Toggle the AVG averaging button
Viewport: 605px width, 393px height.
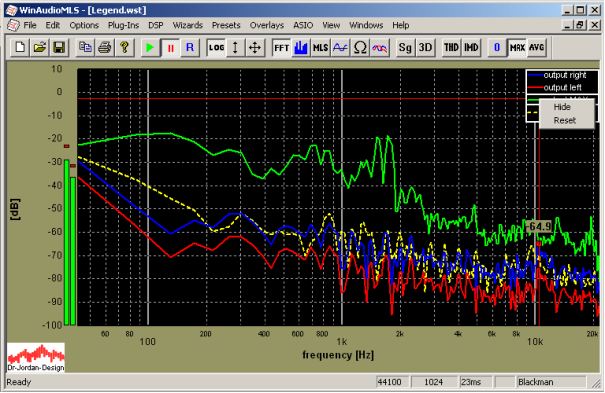tap(537, 48)
